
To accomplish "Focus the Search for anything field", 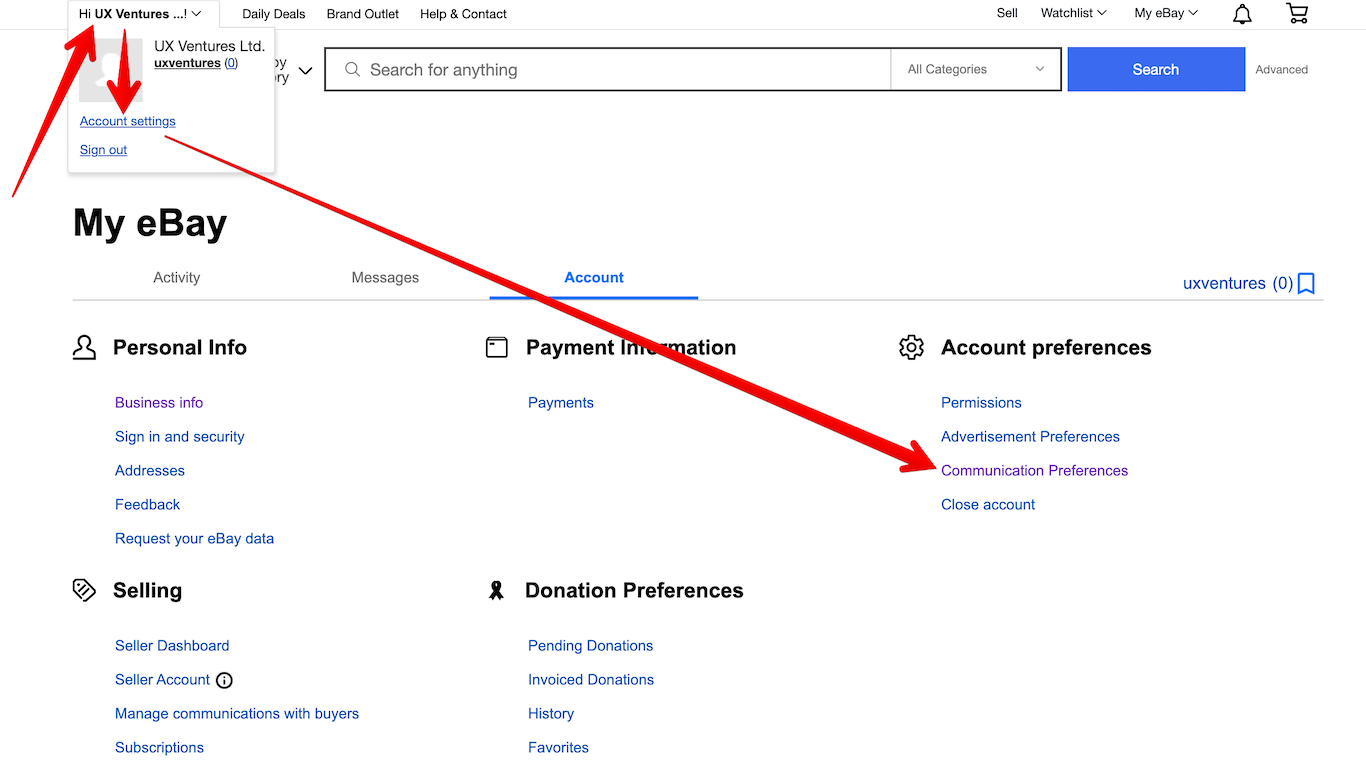I will [608, 70].
